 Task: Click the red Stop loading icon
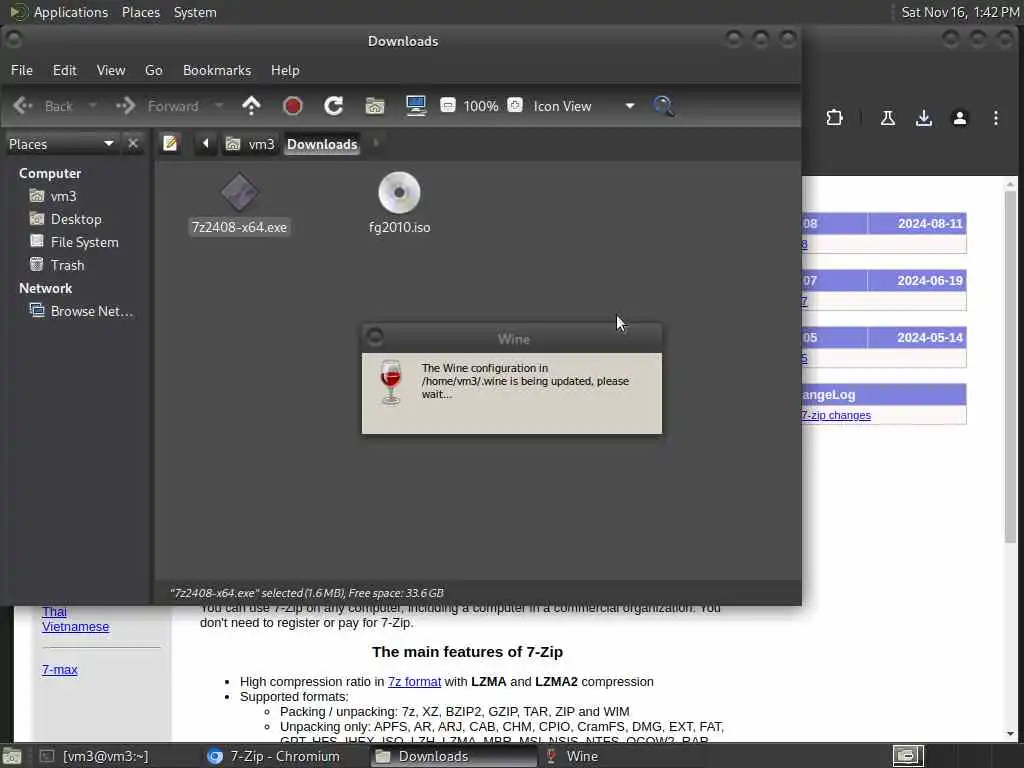(x=293, y=106)
